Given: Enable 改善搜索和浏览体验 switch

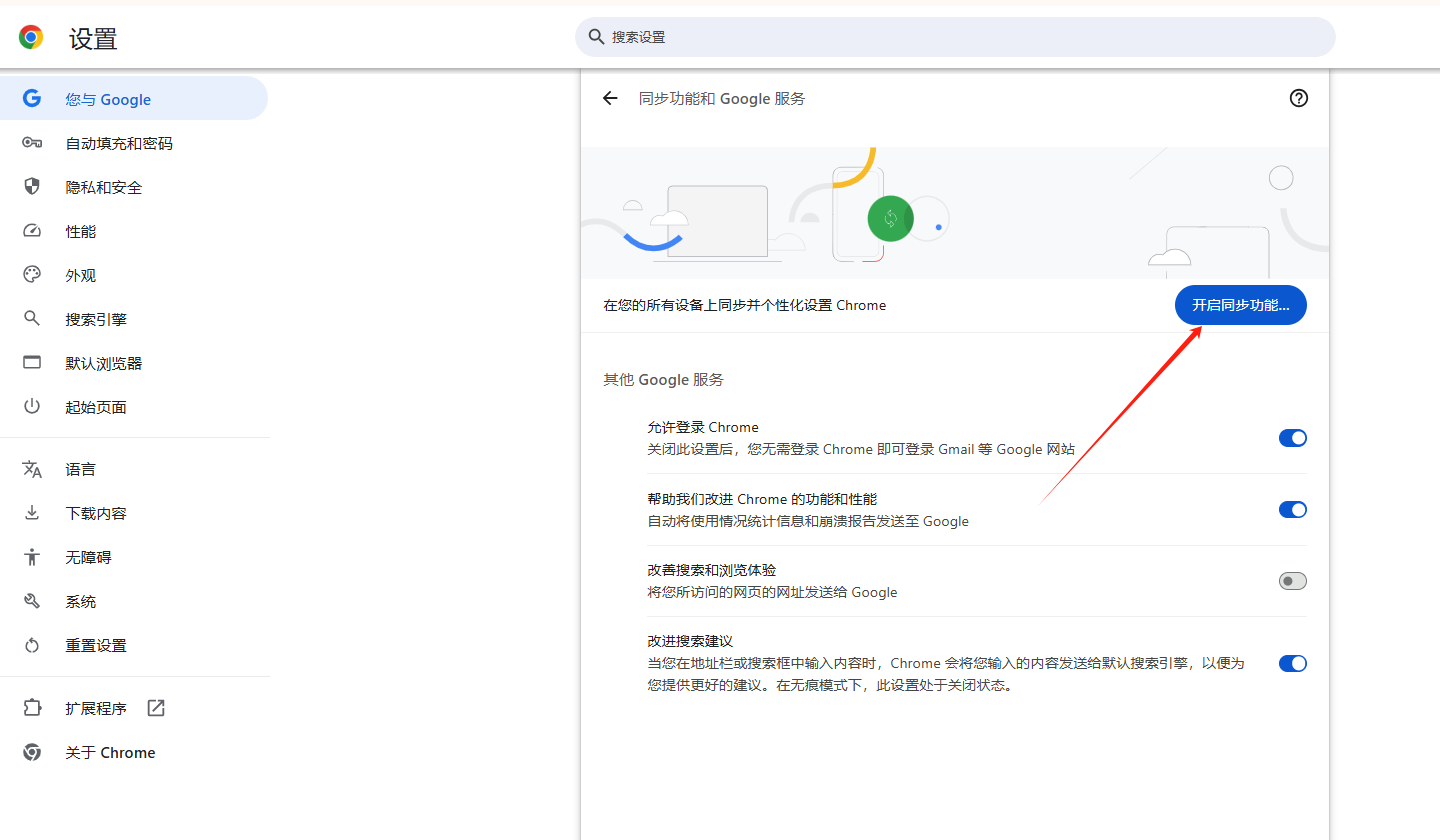Looking at the screenshot, I should [1293, 581].
